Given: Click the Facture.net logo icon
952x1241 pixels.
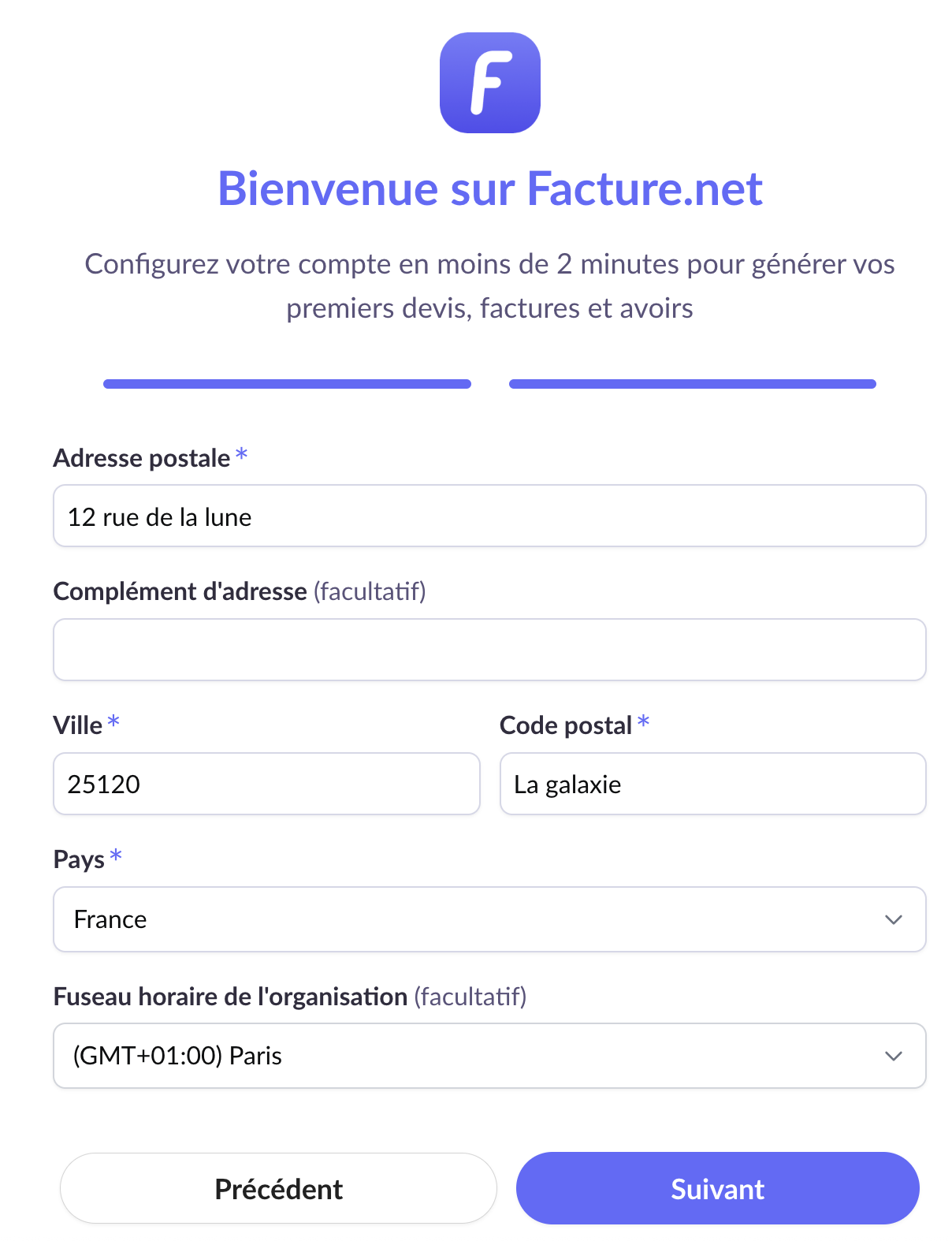Looking at the screenshot, I should coord(489,83).
